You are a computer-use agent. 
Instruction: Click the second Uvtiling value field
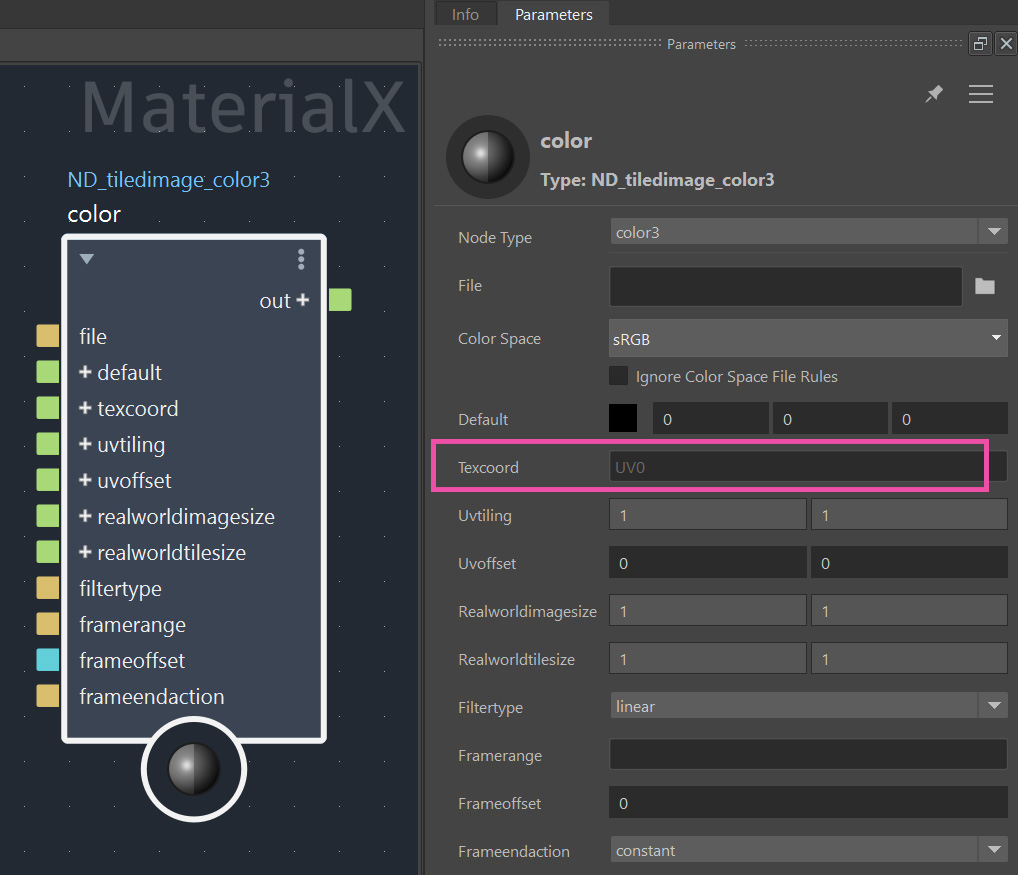pos(909,515)
